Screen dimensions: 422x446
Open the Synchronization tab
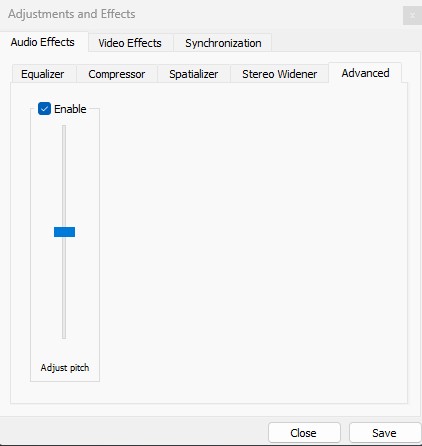click(x=223, y=43)
